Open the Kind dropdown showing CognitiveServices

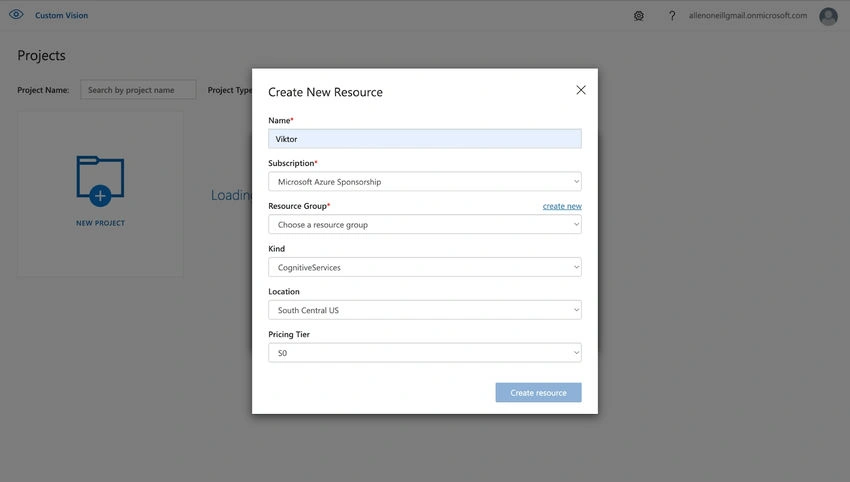(424, 267)
